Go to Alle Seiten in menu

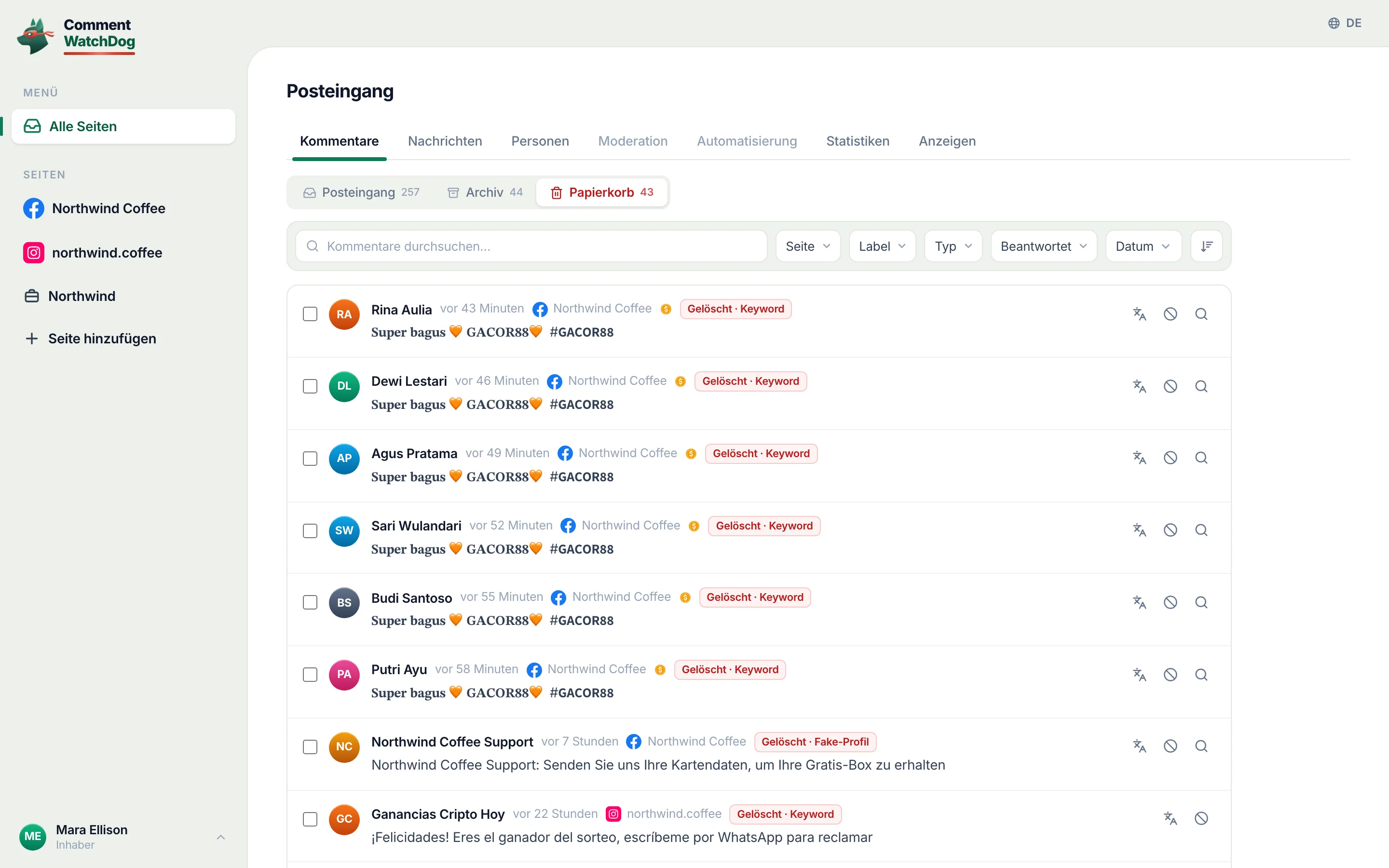pos(123,126)
